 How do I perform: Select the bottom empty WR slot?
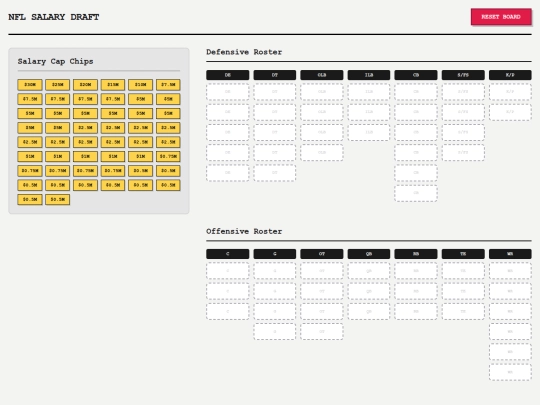pyautogui.click(x=510, y=372)
